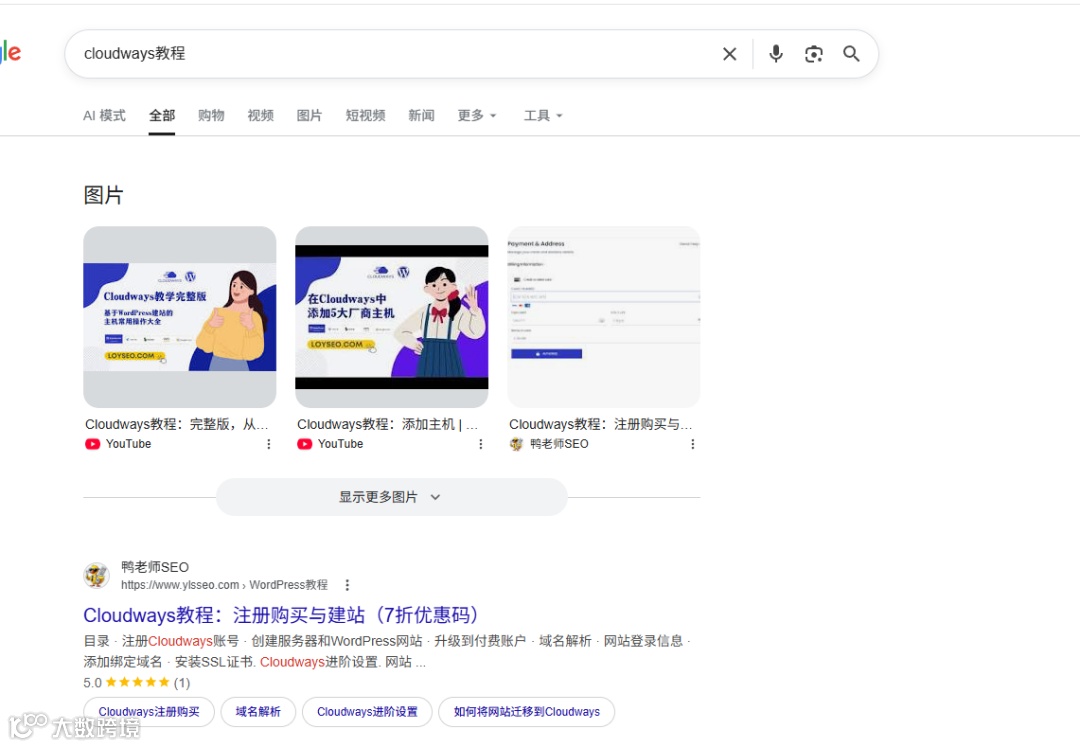Open options menu for first YouTube image result
This screenshot has height=747, width=1080.
pyautogui.click(x=269, y=444)
